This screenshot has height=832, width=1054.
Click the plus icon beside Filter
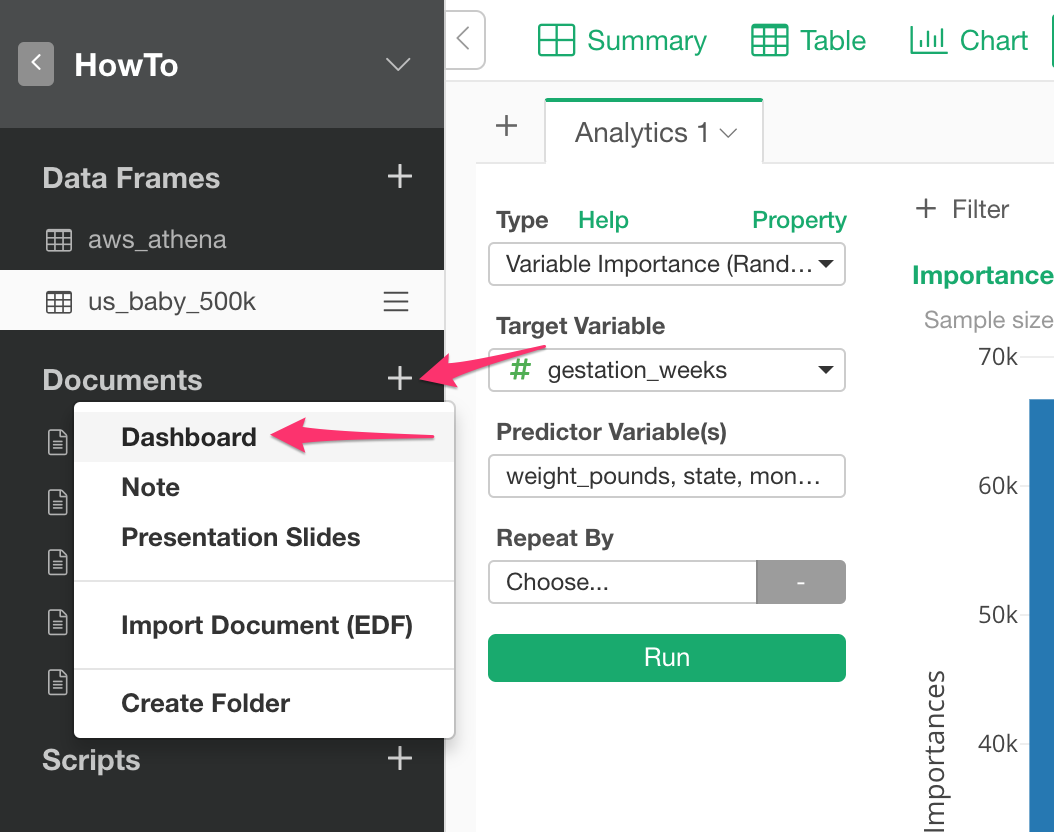(926, 208)
